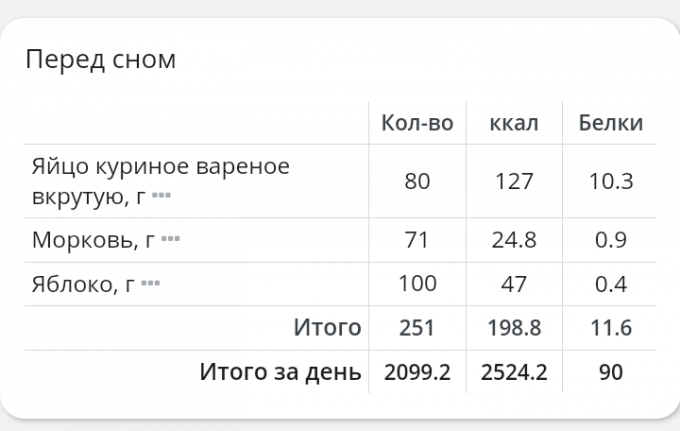This screenshot has height=431, width=680.
Task: Open the more-options dots beside Морковь
Action: tap(170, 240)
